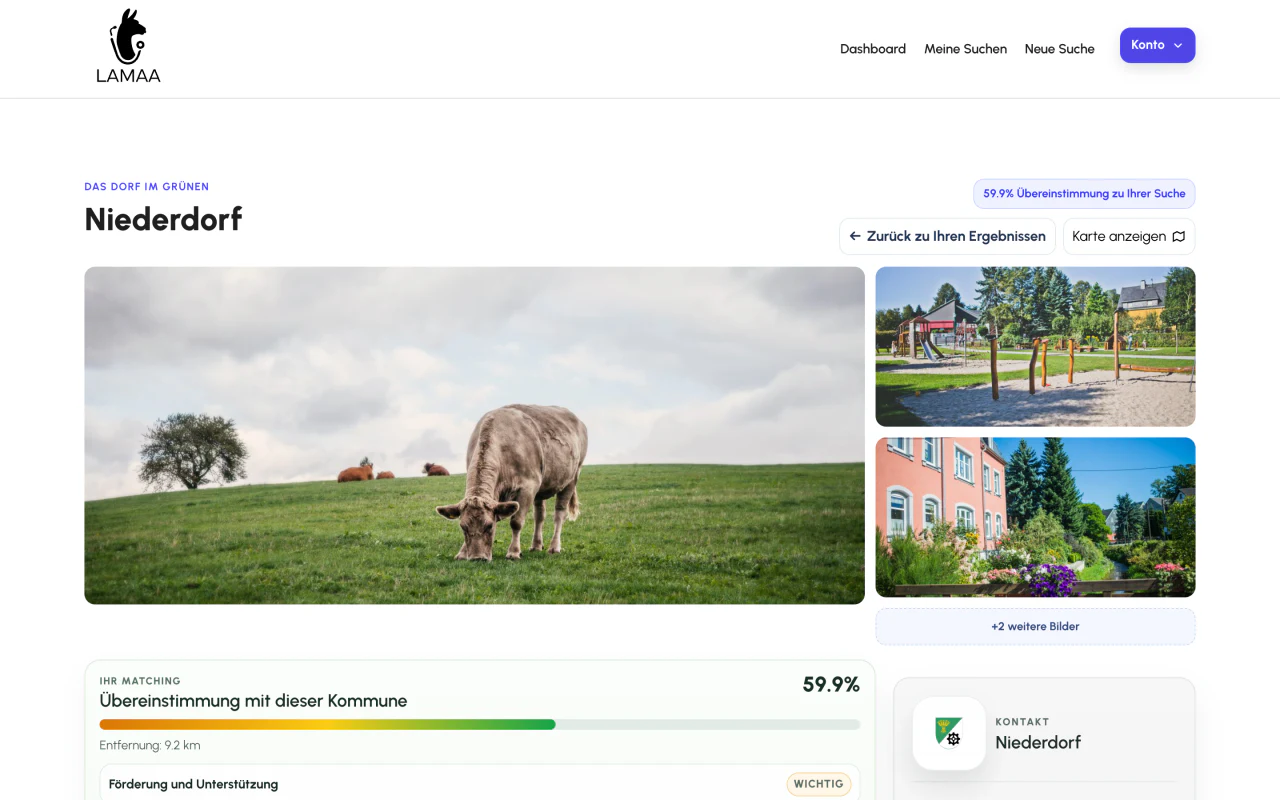This screenshot has height=800, width=1280.
Task: Start a Neue Suche from the navigation
Action: tap(1059, 49)
